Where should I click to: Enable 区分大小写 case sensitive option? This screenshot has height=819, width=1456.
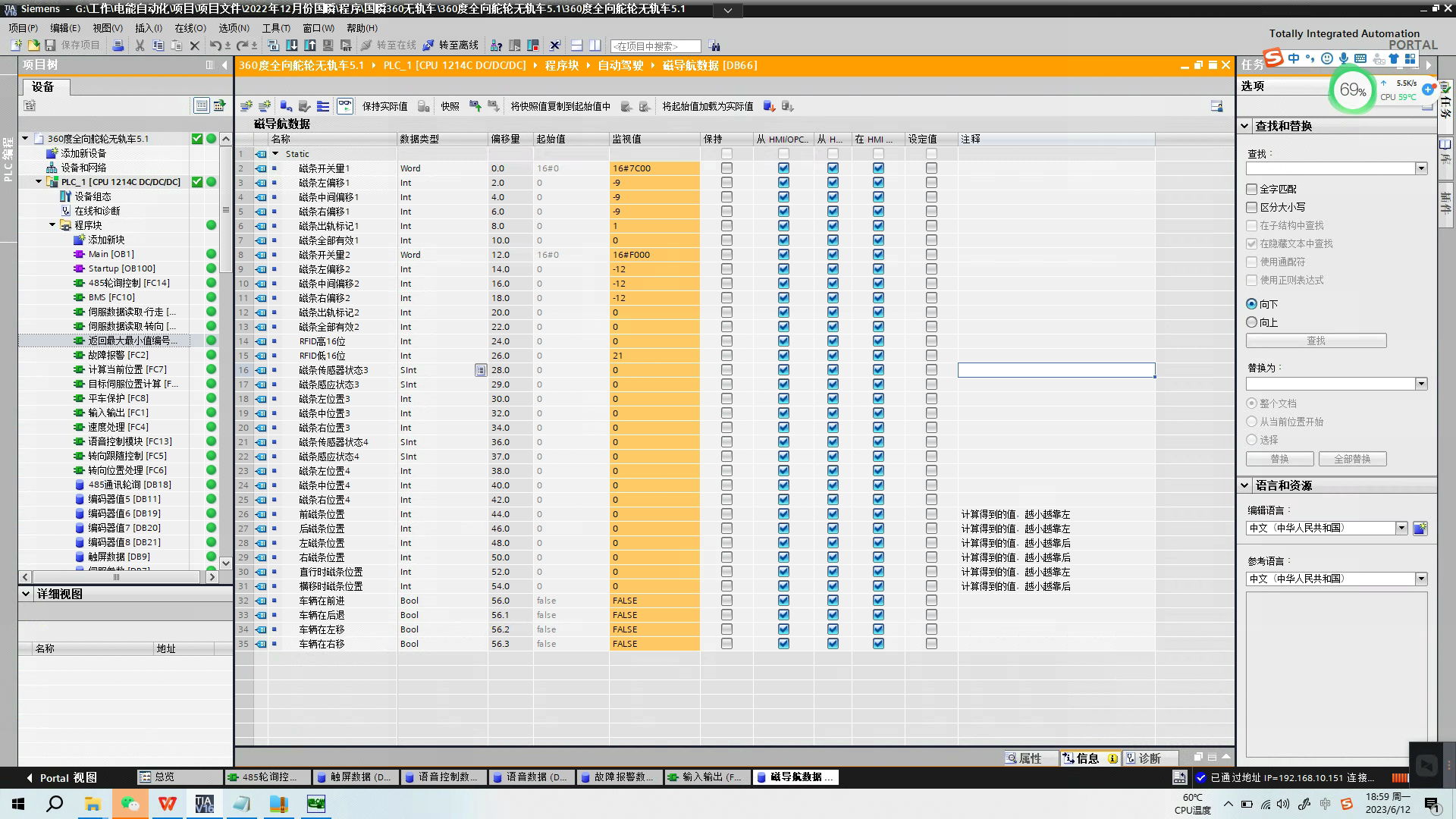coord(1252,207)
